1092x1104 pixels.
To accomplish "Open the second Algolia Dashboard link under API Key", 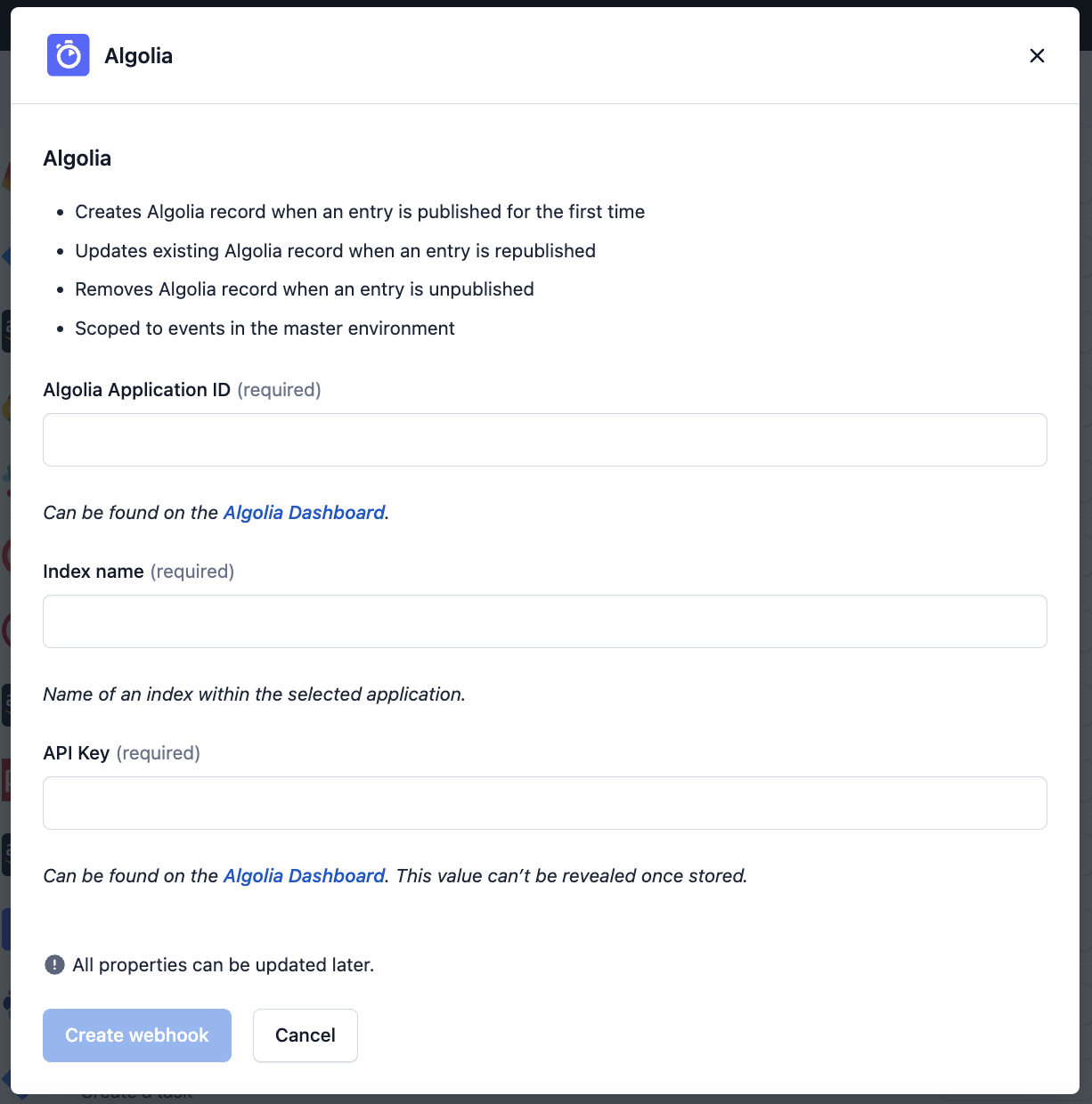I will [x=303, y=875].
